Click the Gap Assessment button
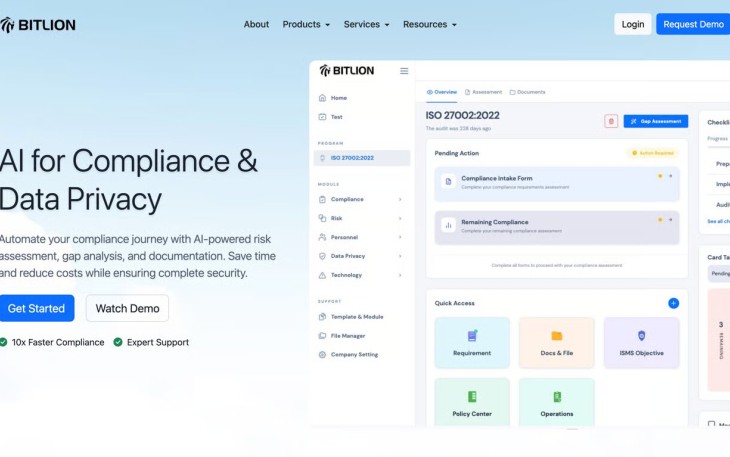This screenshot has width=730, height=457. (x=656, y=121)
